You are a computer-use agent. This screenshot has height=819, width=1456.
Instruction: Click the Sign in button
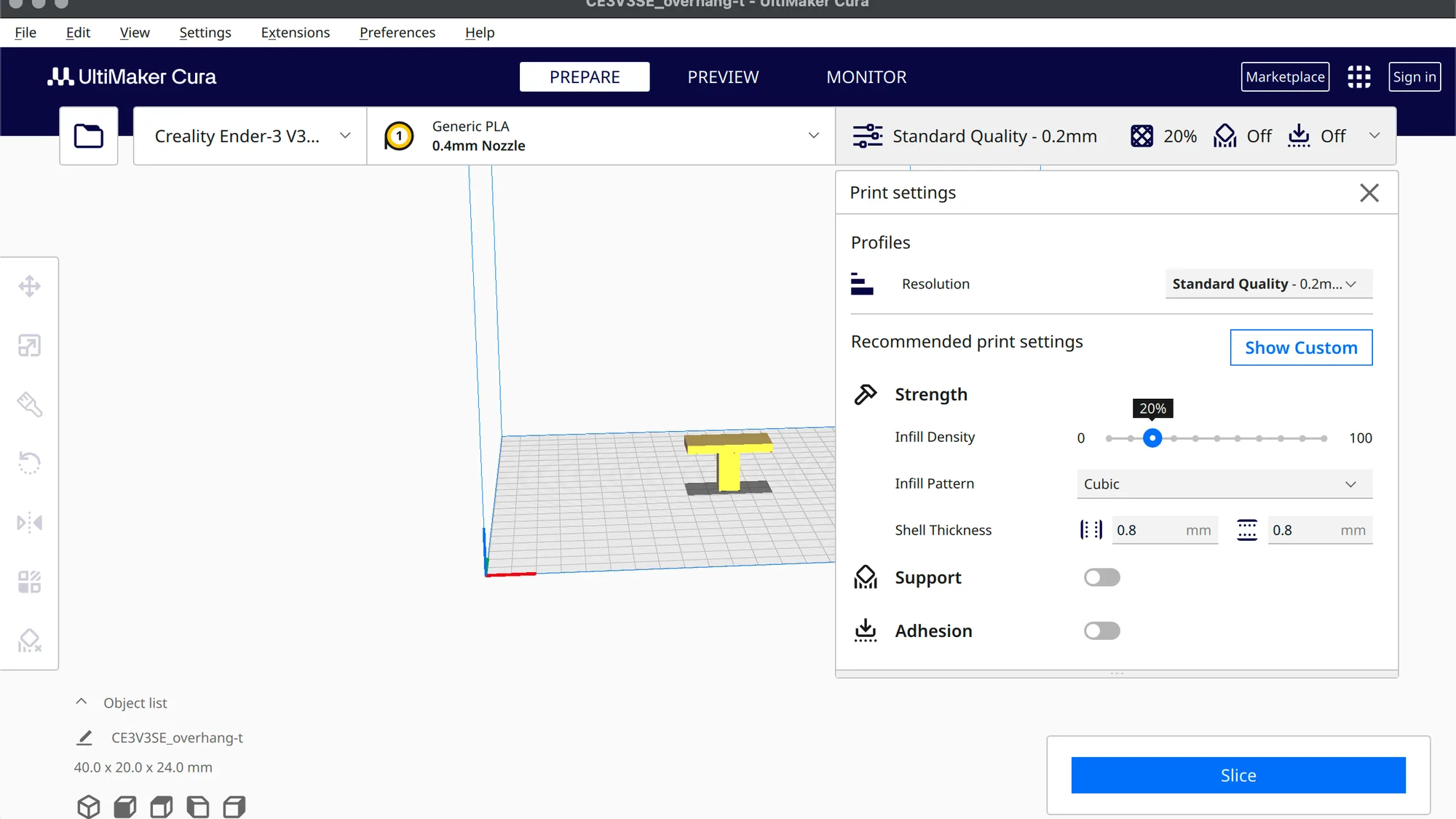coord(1415,77)
